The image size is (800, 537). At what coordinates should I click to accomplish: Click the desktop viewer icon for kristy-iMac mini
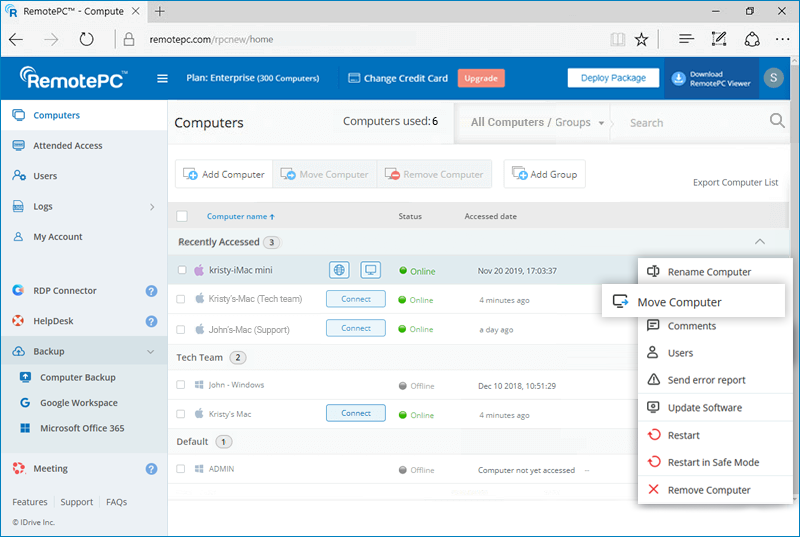tap(371, 270)
